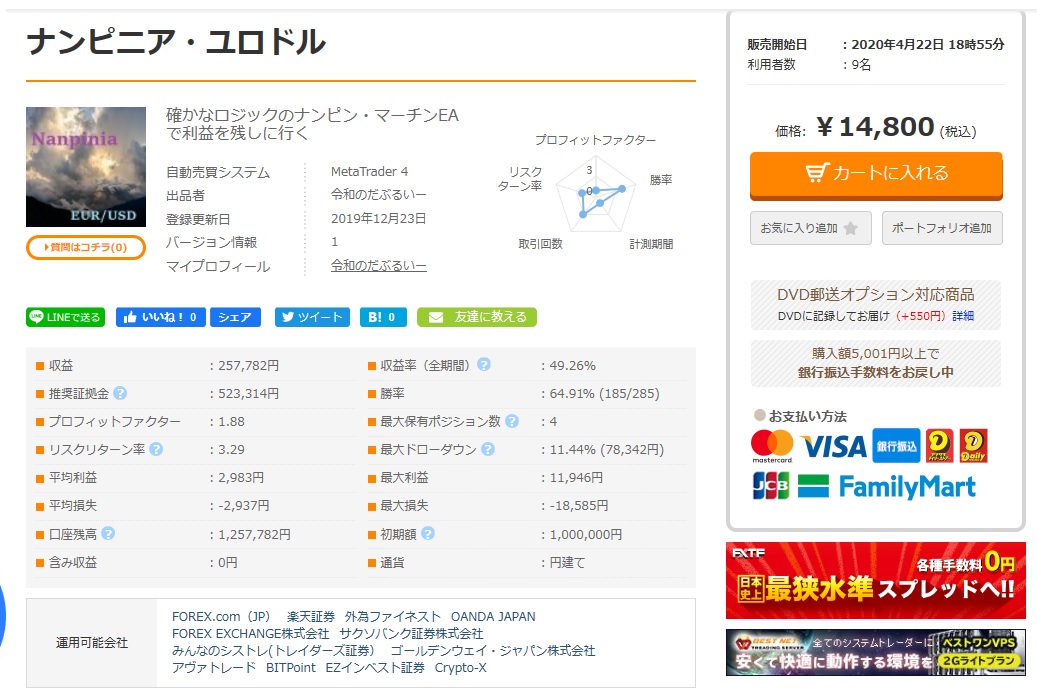Open DVD option 詳細 link
This screenshot has width=1037, height=698.
963,316
